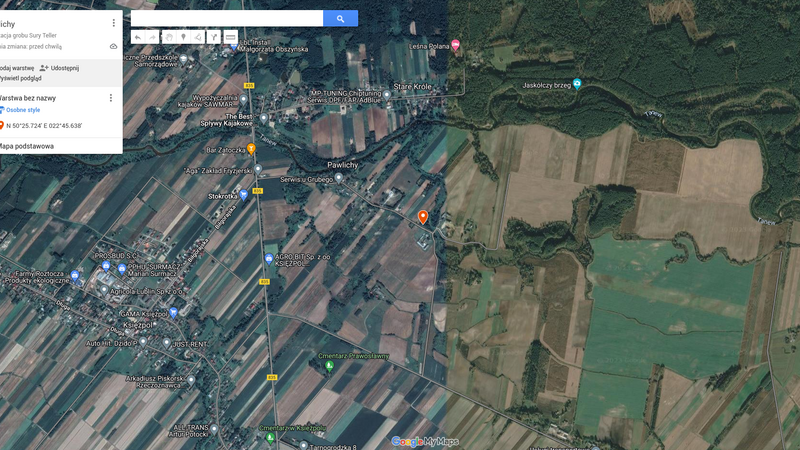800x450 pixels.
Task: Select the add directions tool
Action: coord(214,37)
